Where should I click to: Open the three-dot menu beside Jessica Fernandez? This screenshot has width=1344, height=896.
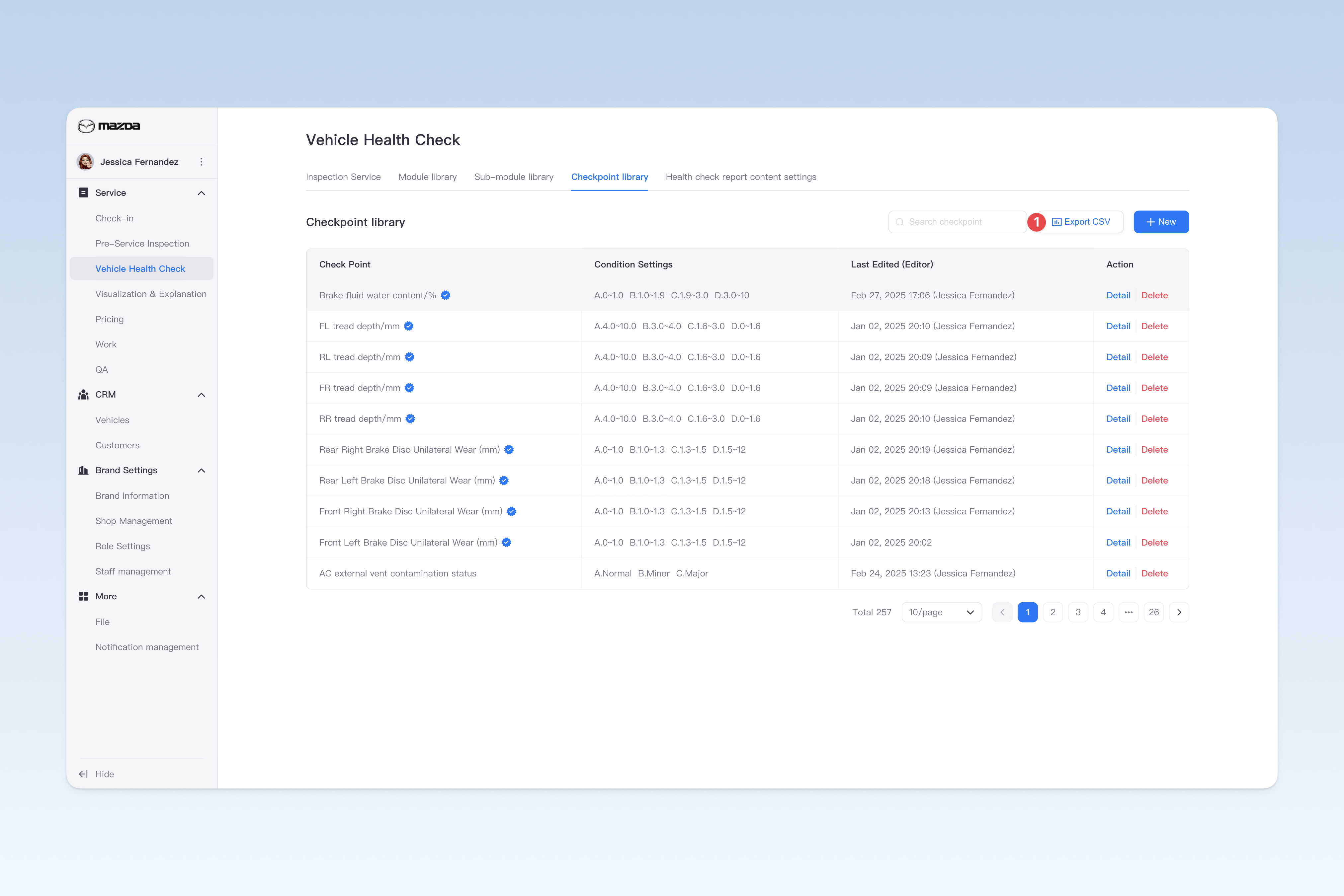click(x=201, y=162)
